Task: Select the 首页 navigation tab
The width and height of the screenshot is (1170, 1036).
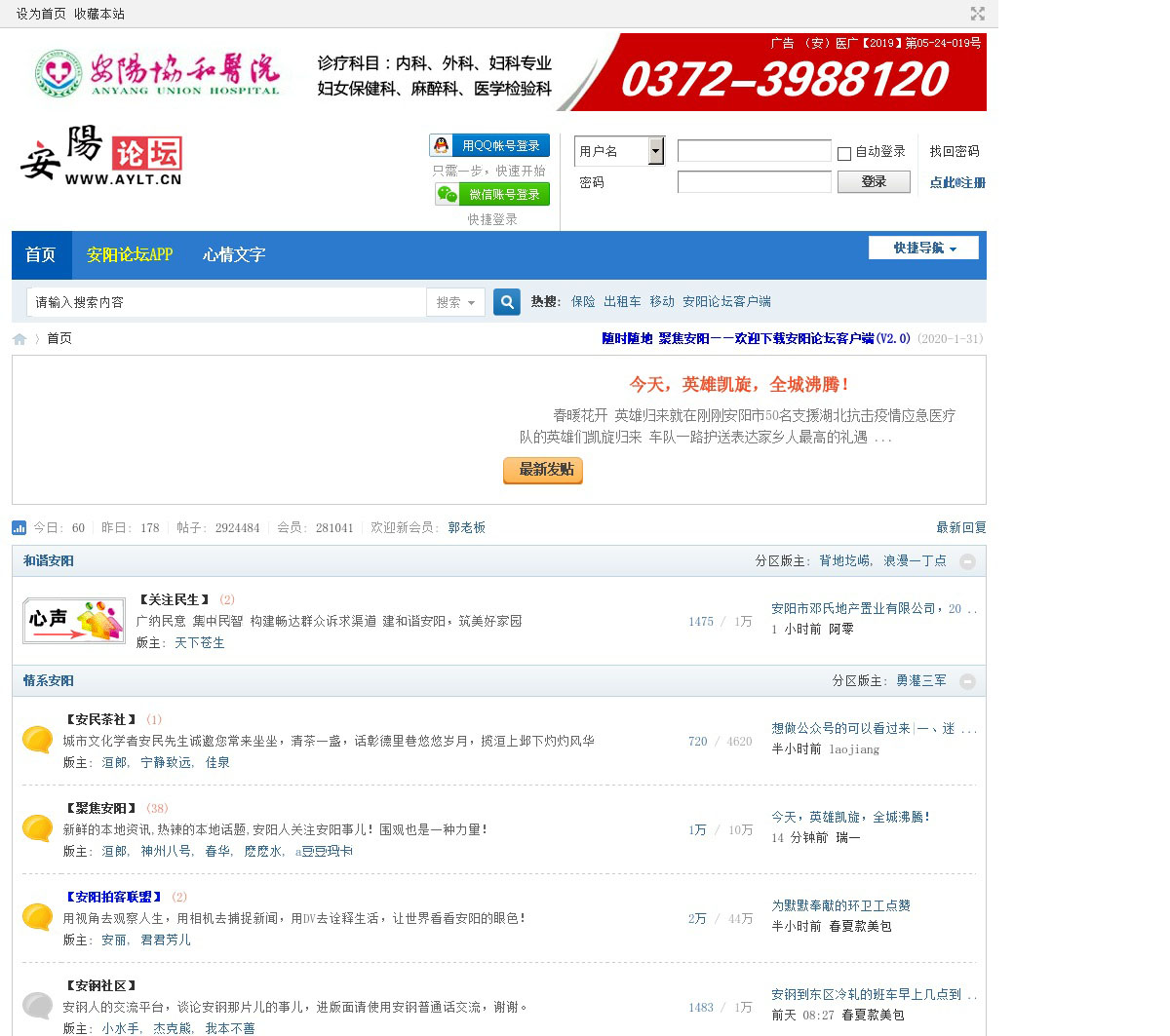Action: 41,254
